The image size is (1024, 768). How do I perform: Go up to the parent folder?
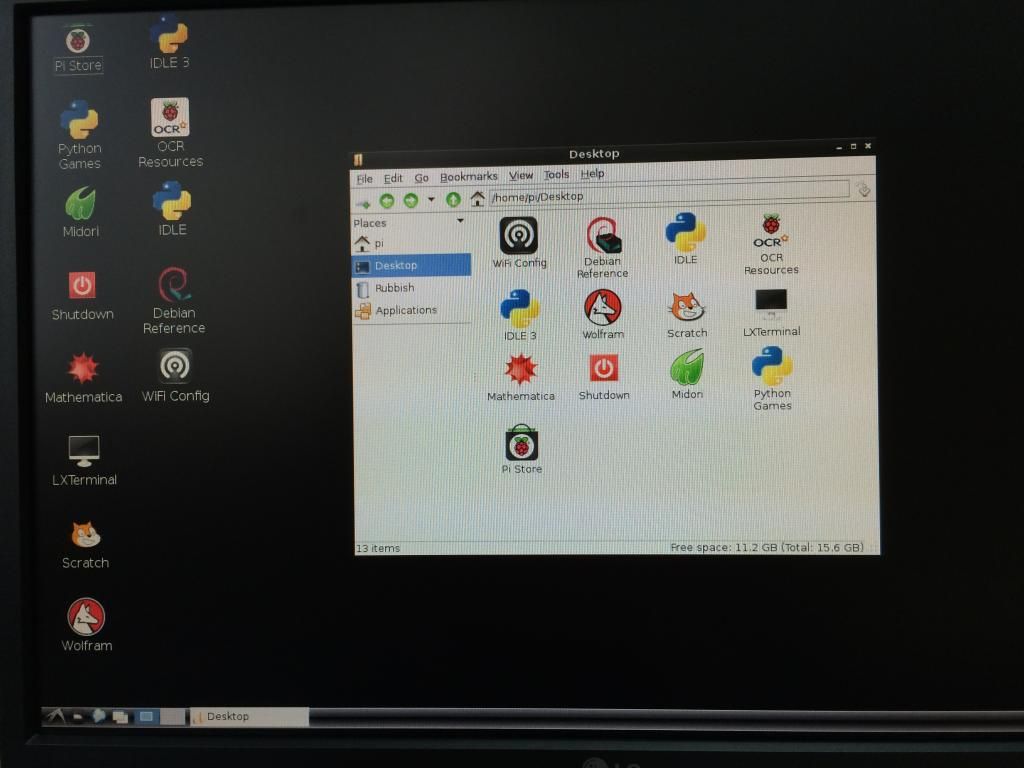click(x=453, y=199)
